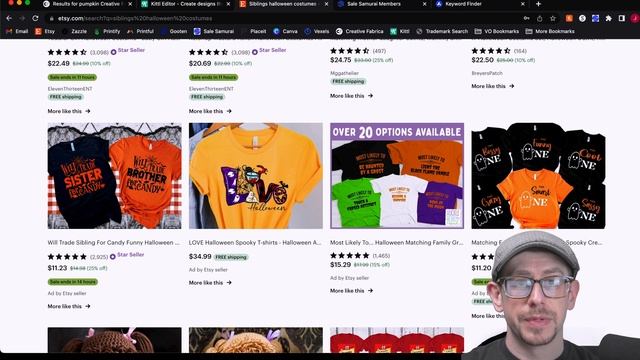Screen dimensions: 640x360
Task: Click shop name ElevenThirteenENT under $22.49
Action: point(70,89)
